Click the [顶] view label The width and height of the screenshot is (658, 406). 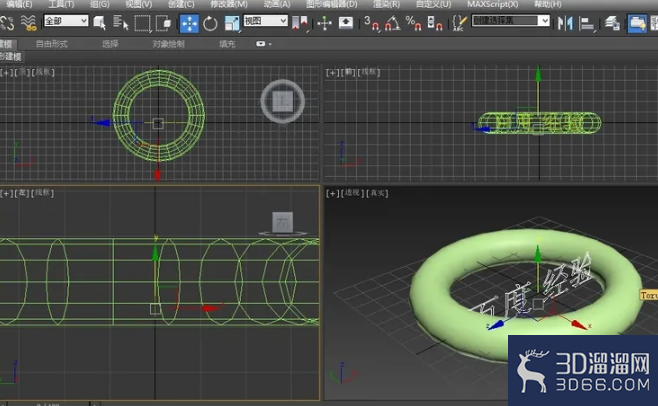click(22, 72)
